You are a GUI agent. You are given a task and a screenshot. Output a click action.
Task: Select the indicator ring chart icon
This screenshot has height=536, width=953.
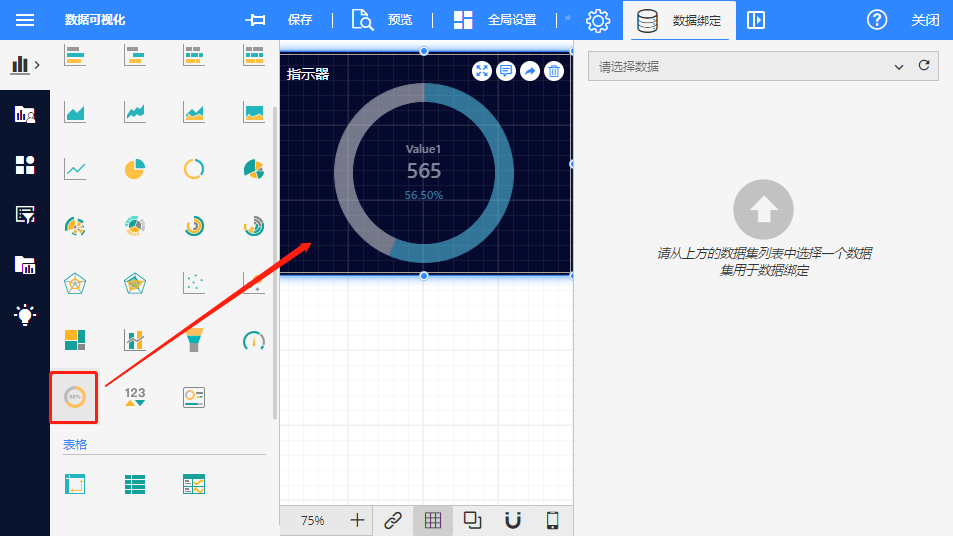pos(74,397)
